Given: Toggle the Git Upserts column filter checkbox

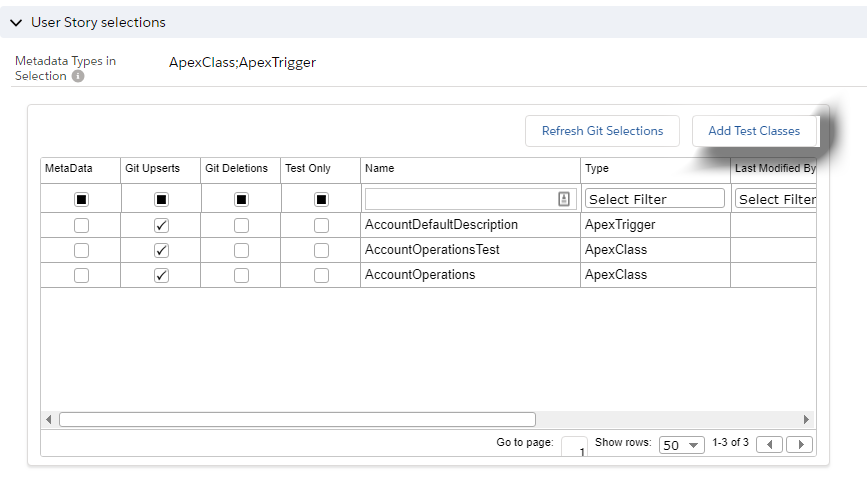Looking at the screenshot, I should pos(161,200).
